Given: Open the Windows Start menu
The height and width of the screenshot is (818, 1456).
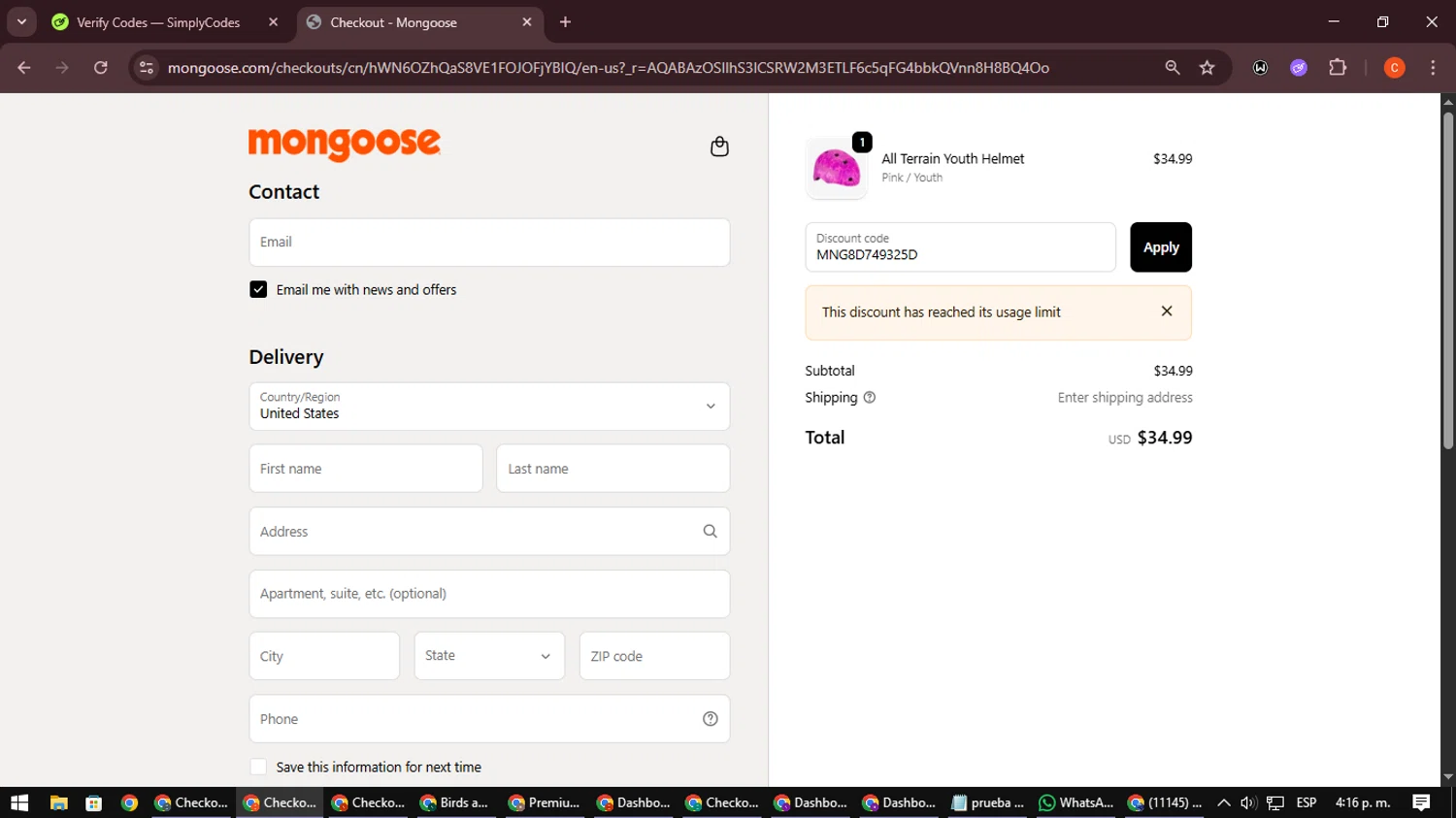Looking at the screenshot, I should (x=19, y=802).
